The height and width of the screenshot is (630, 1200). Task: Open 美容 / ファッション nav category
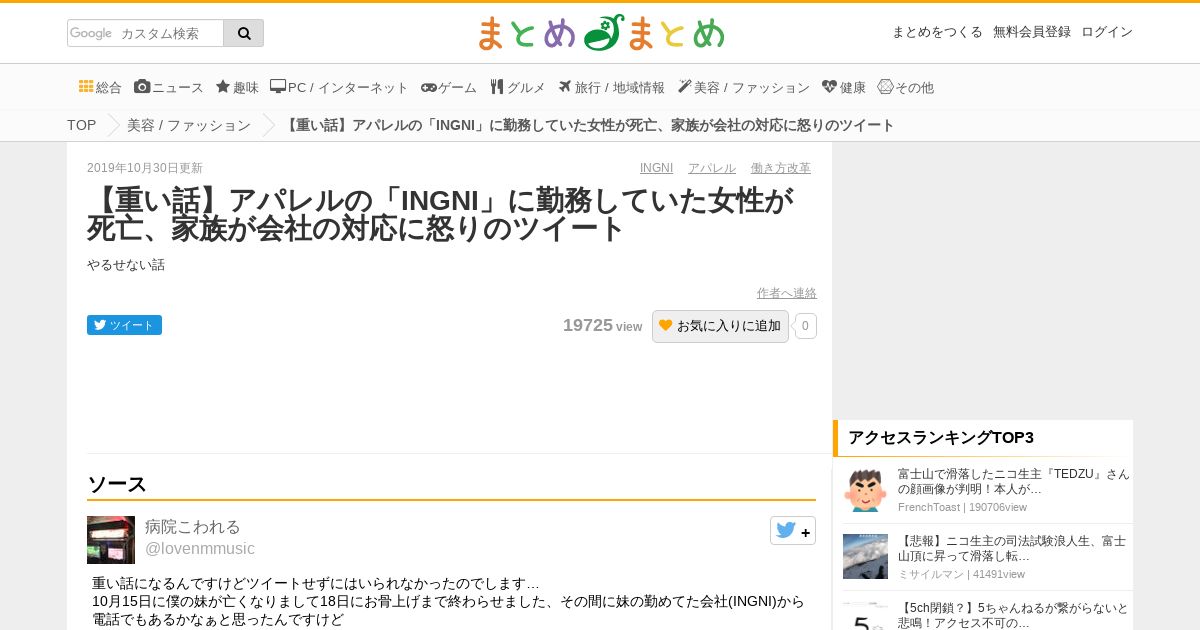tap(743, 87)
